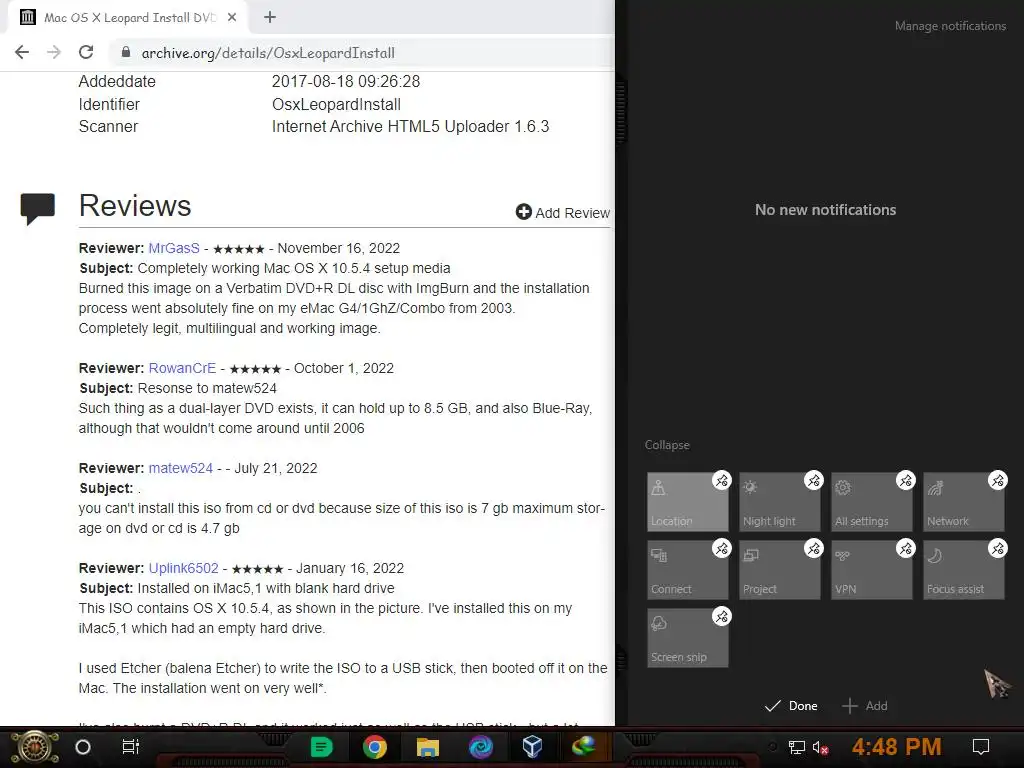Select review date November 16, 2022
Screen dimensions: 1024x768
(x=339, y=248)
